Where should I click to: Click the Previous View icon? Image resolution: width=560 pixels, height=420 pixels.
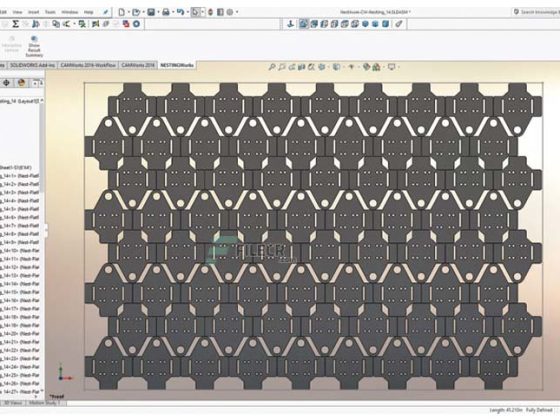(292, 67)
